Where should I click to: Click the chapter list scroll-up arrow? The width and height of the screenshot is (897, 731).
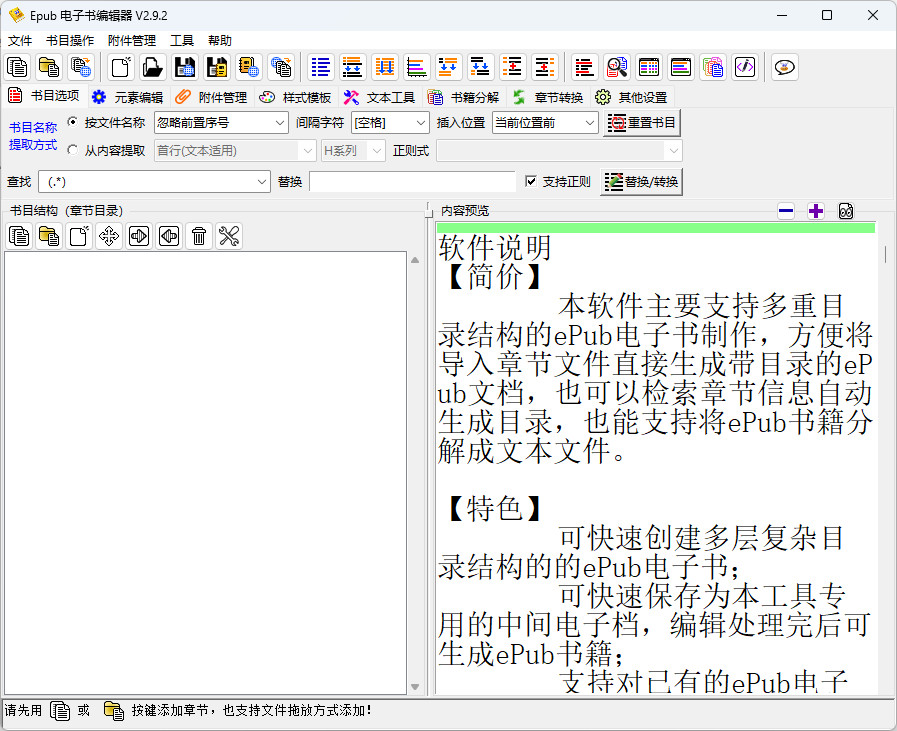[415, 260]
